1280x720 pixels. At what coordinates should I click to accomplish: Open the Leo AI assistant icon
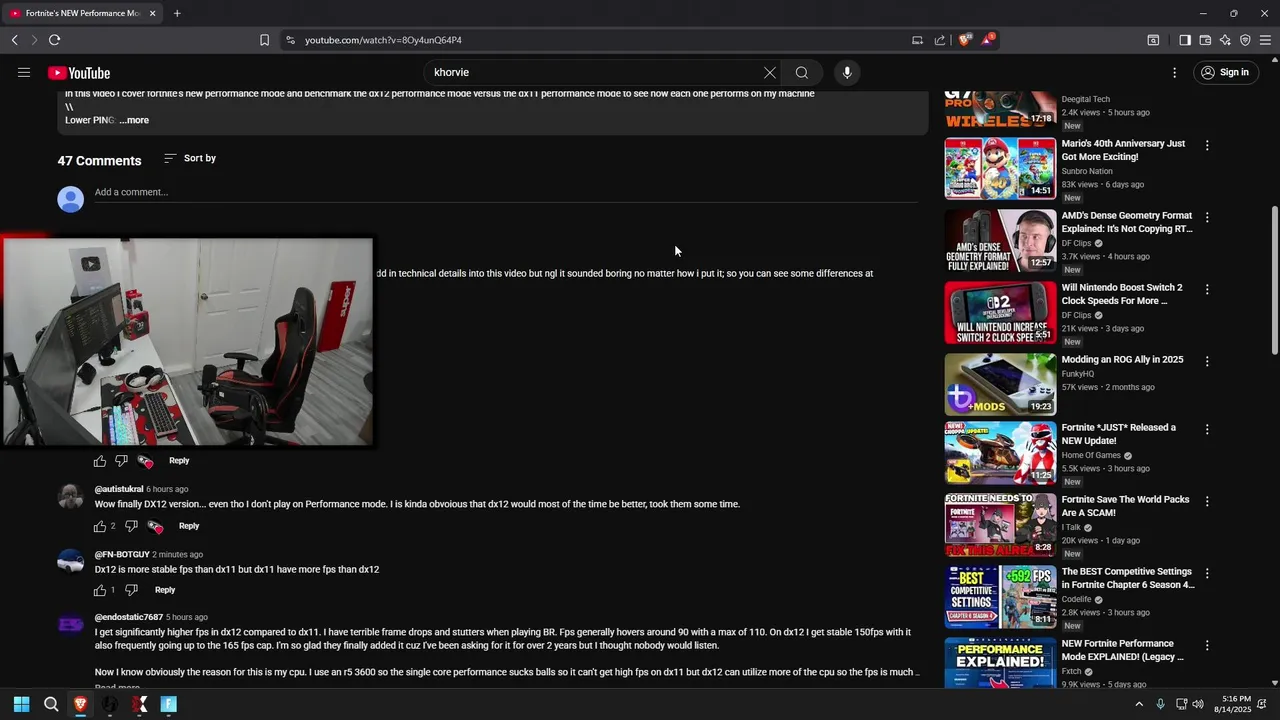[x=1225, y=40]
